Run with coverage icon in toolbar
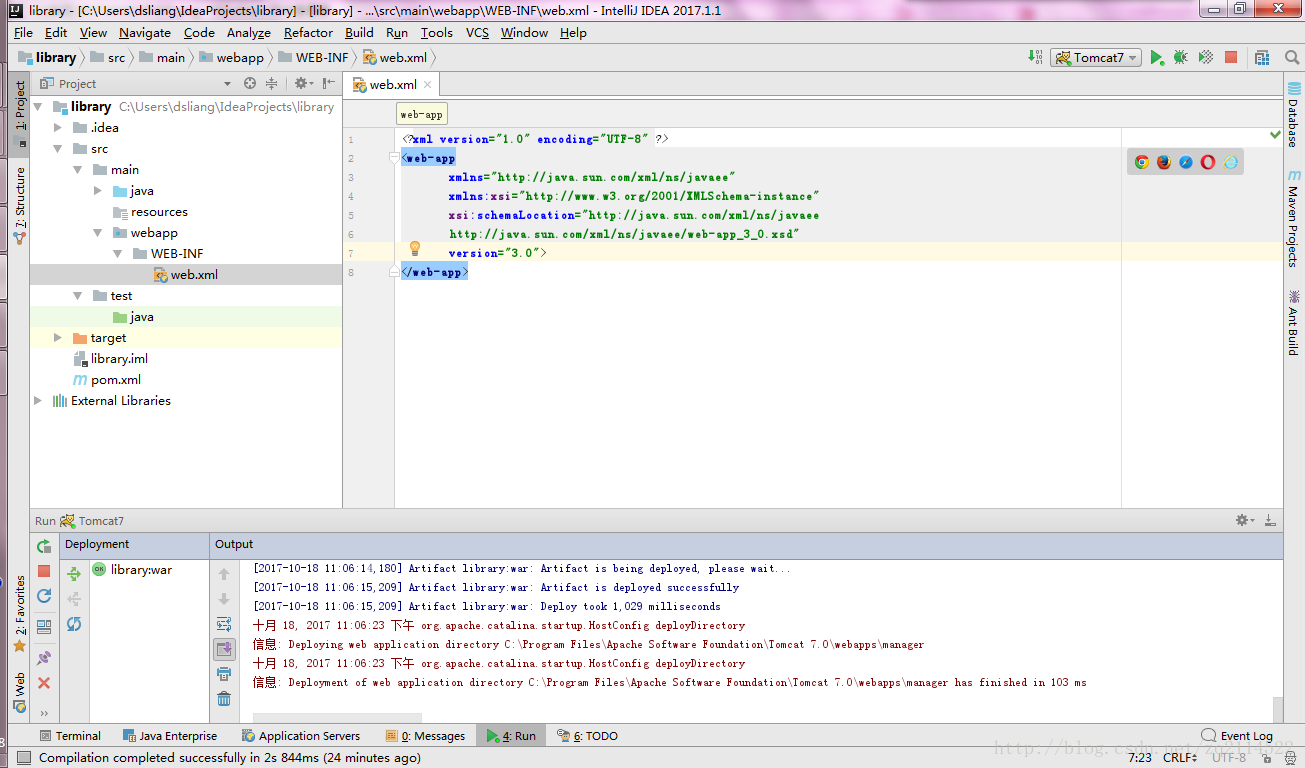The image size is (1305, 768). pos(1206,58)
